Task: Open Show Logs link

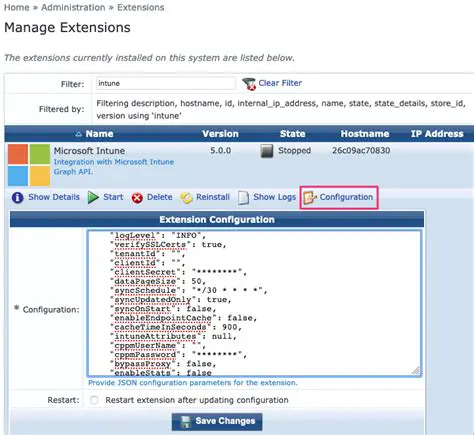Action: click(x=274, y=197)
